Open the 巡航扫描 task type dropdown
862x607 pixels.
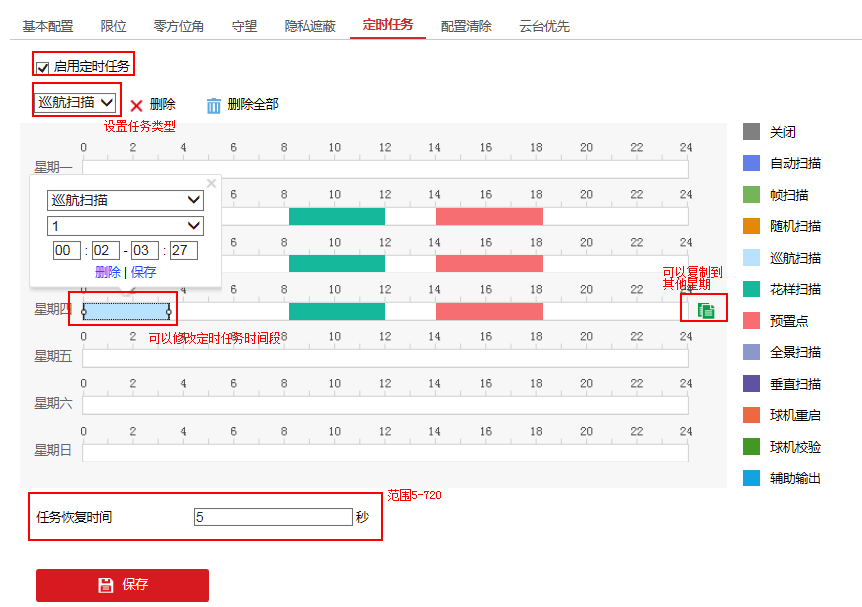pos(76,101)
